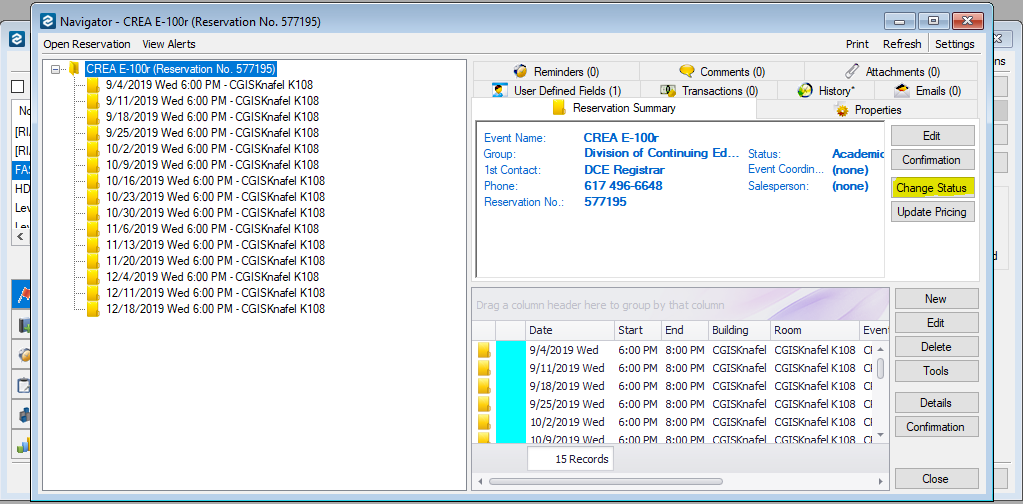Open the Settings menu
The image size is (1023, 504).
tap(954, 44)
